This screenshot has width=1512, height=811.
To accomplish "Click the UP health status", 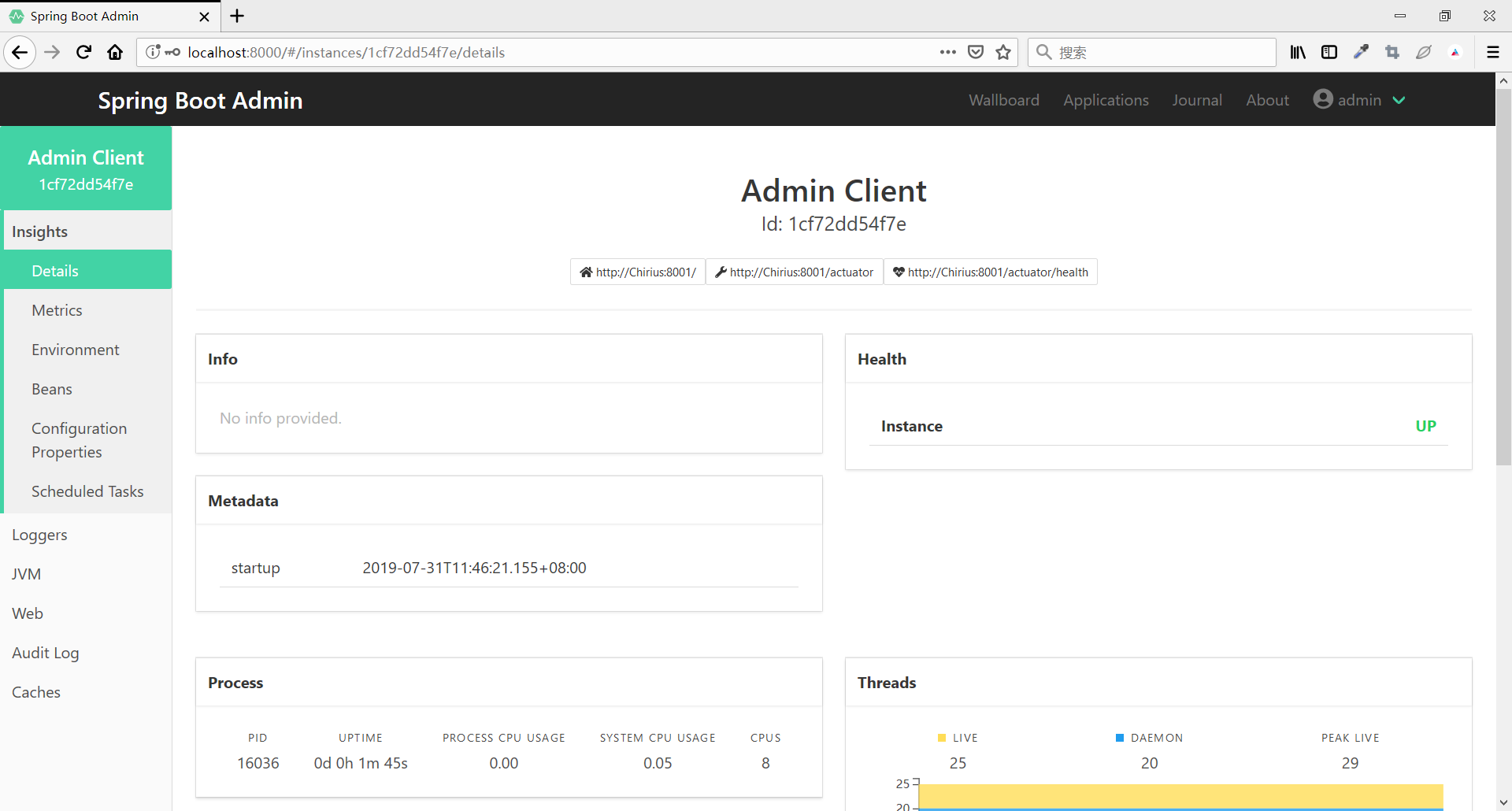I will click(1425, 426).
